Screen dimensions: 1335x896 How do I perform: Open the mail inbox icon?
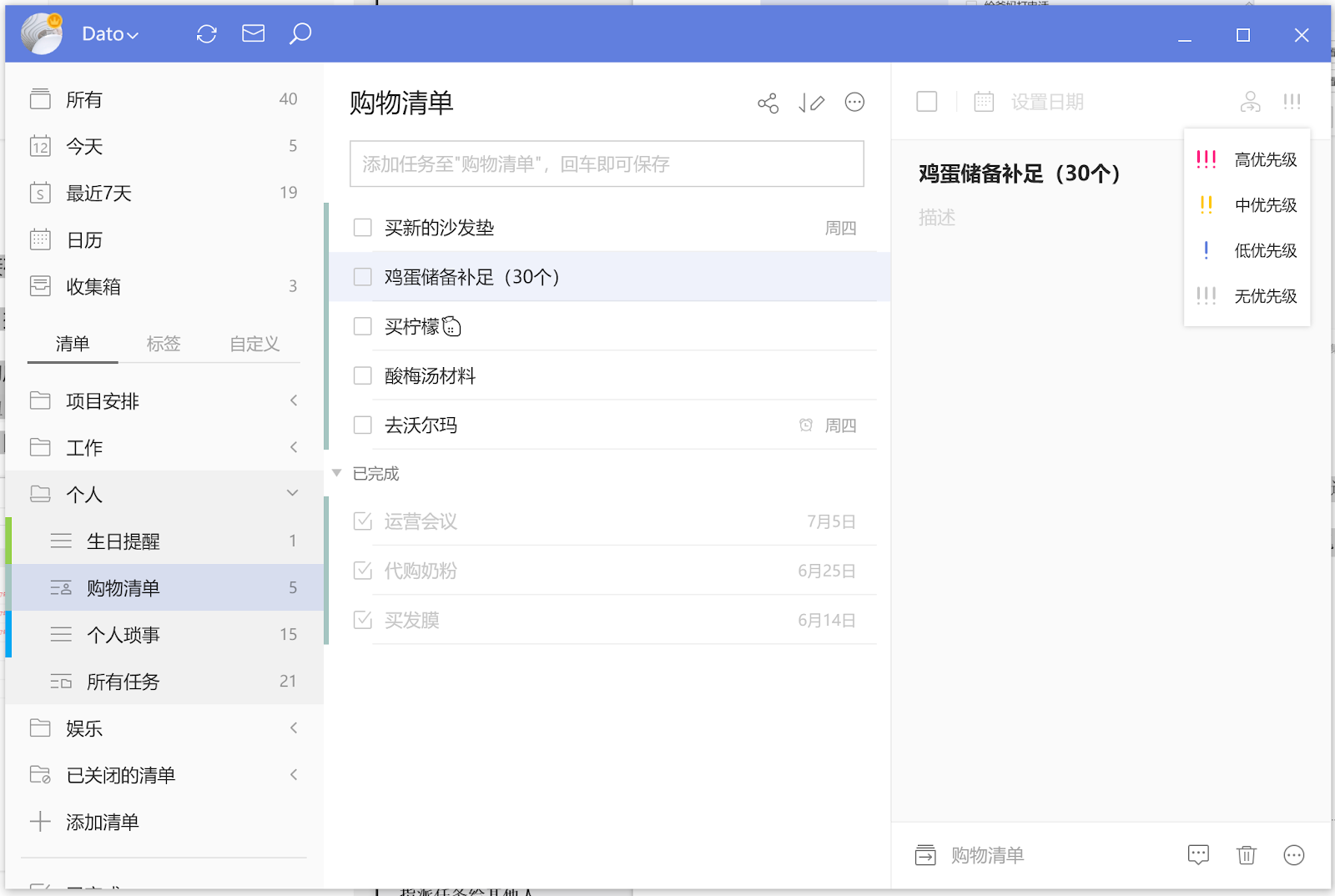[x=253, y=33]
